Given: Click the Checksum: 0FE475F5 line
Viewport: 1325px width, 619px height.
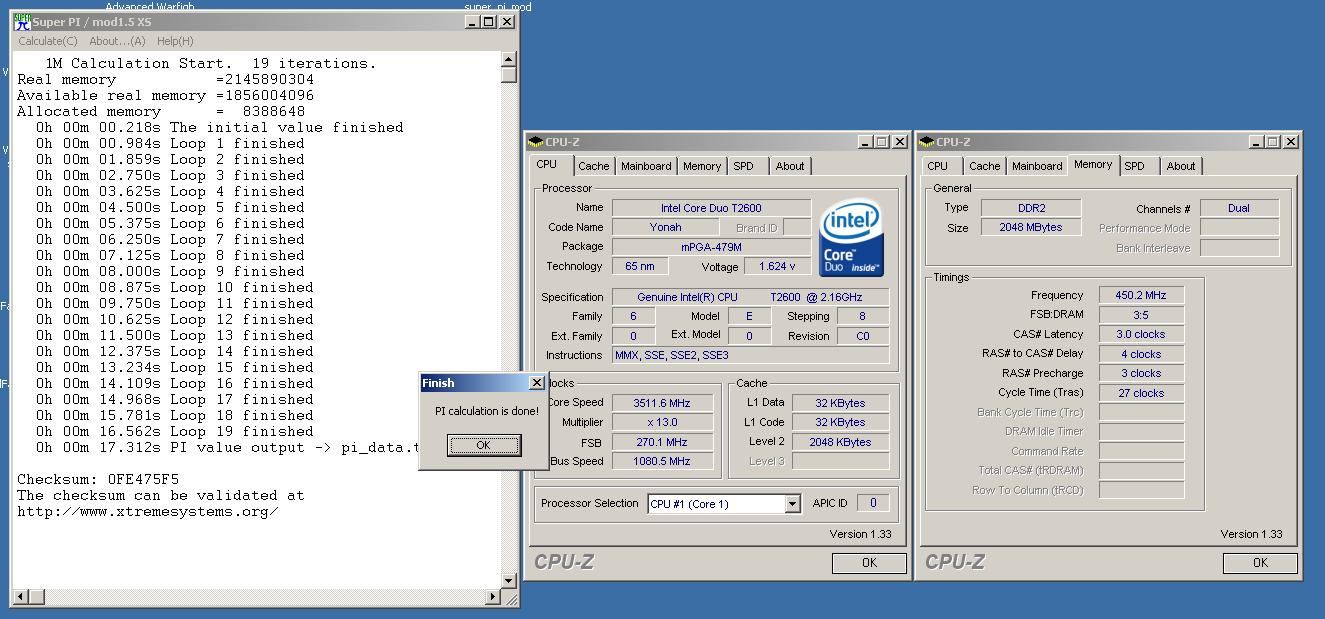Looking at the screenshot, I should click(x=98, y=479).
